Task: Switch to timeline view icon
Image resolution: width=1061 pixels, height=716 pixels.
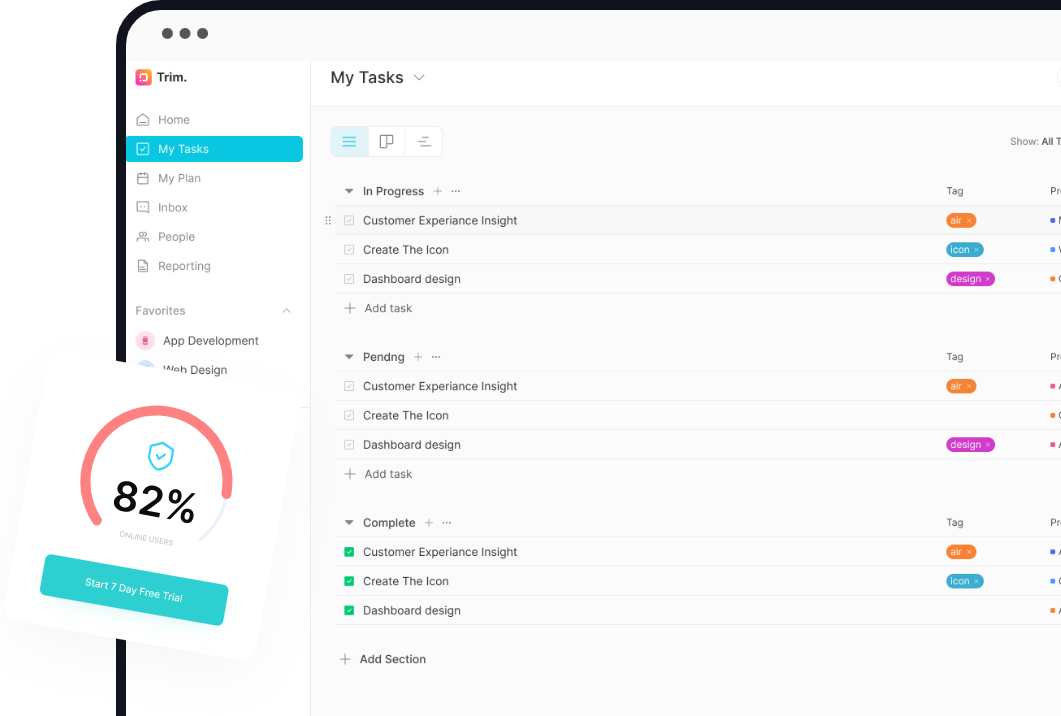Action: (x=424, y=142)
